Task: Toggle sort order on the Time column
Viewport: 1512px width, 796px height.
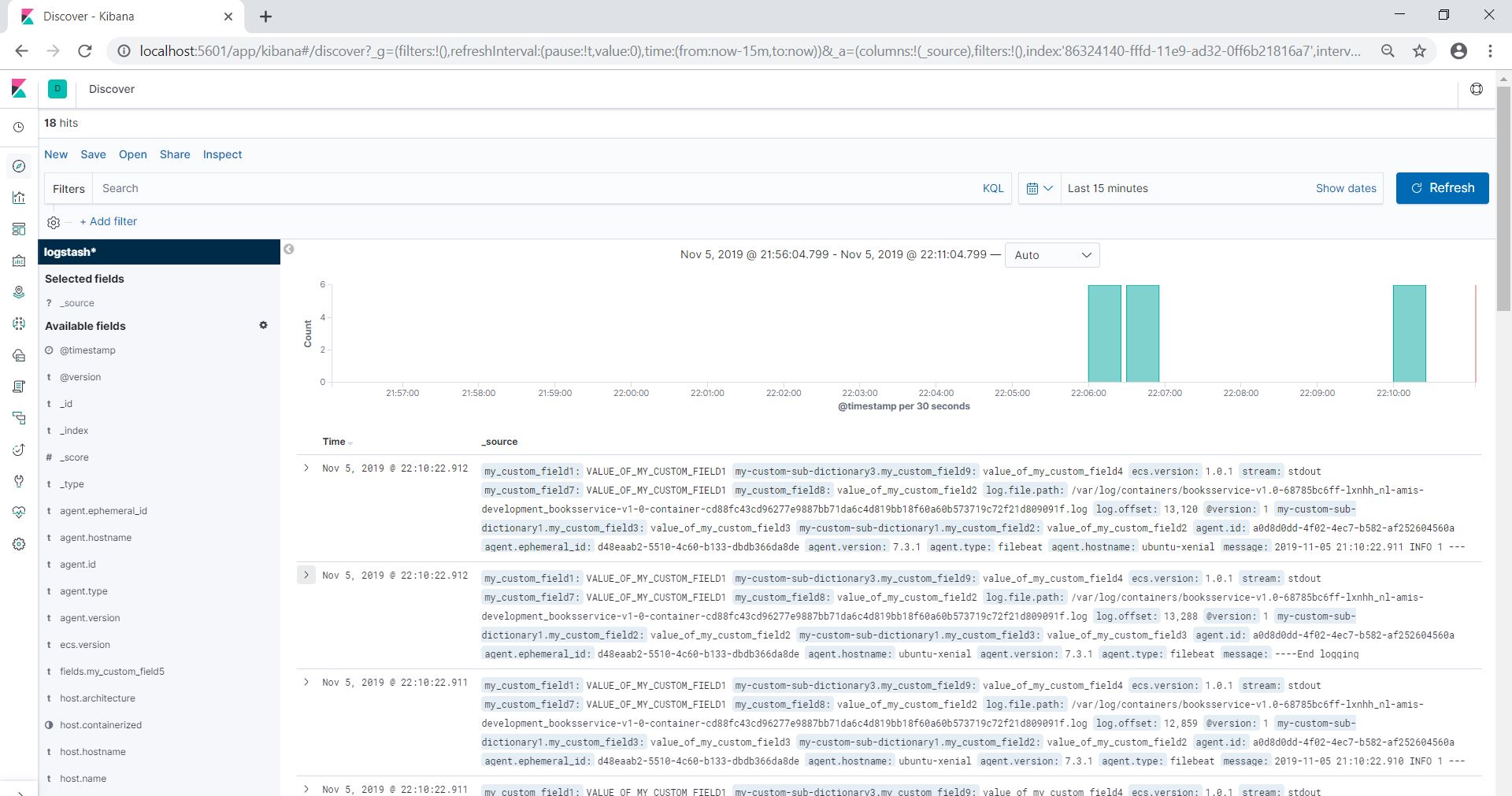Action: 350,442
